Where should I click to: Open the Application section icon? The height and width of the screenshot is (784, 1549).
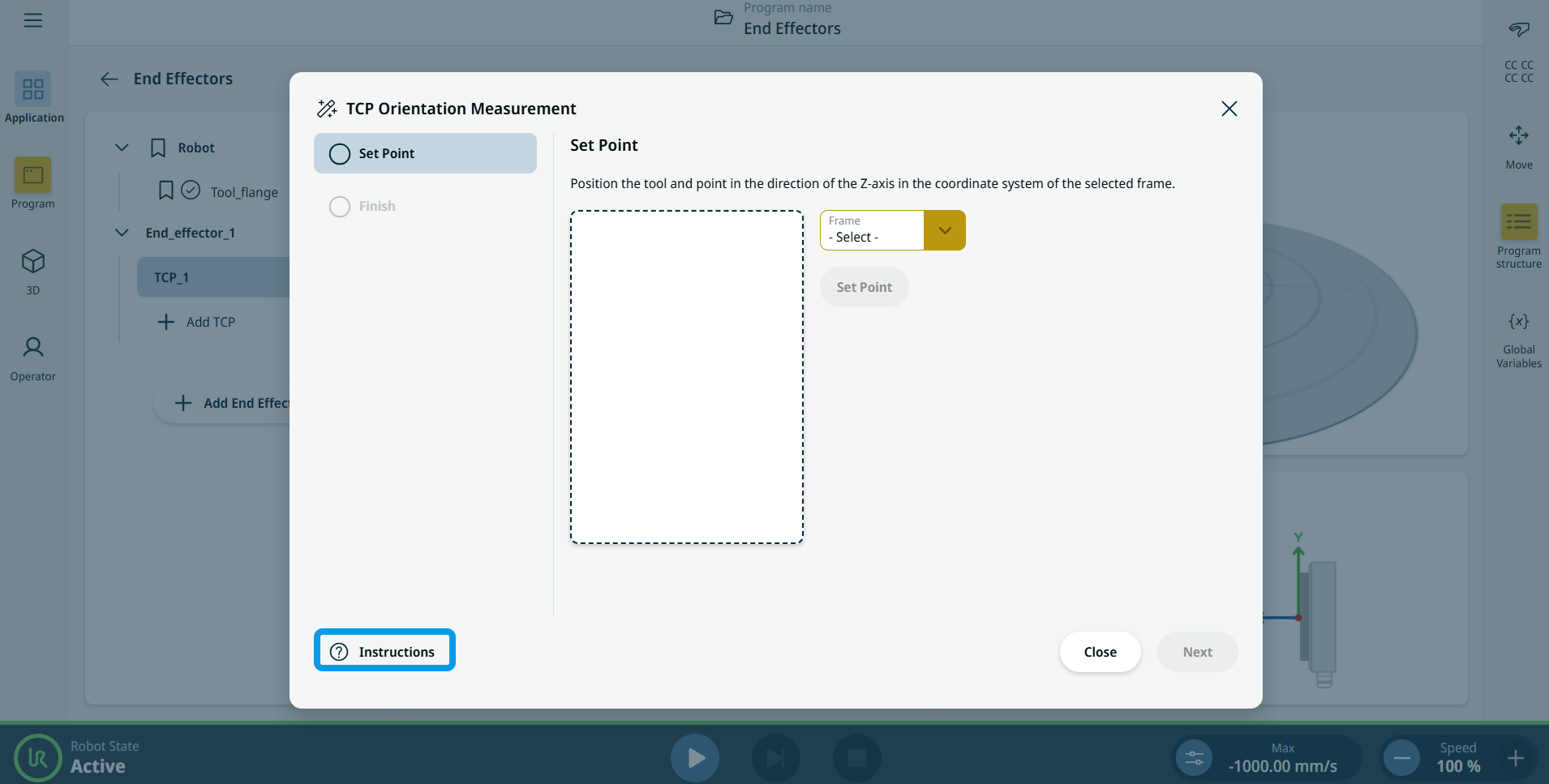point(33,90)
